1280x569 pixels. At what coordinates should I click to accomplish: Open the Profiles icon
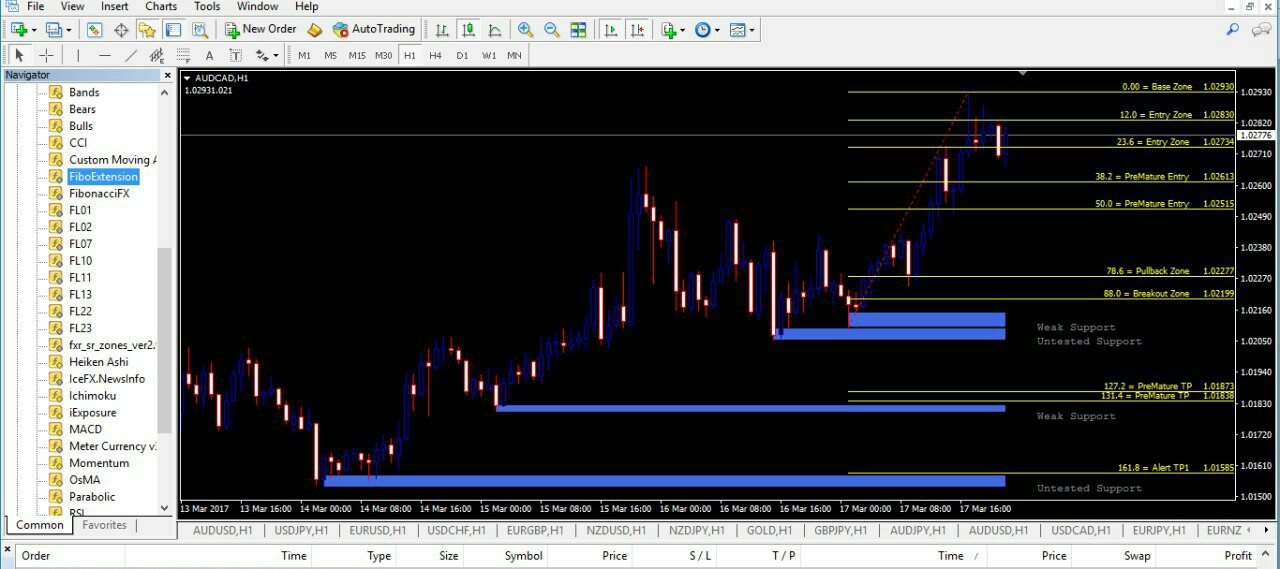[x=54, y=30]
